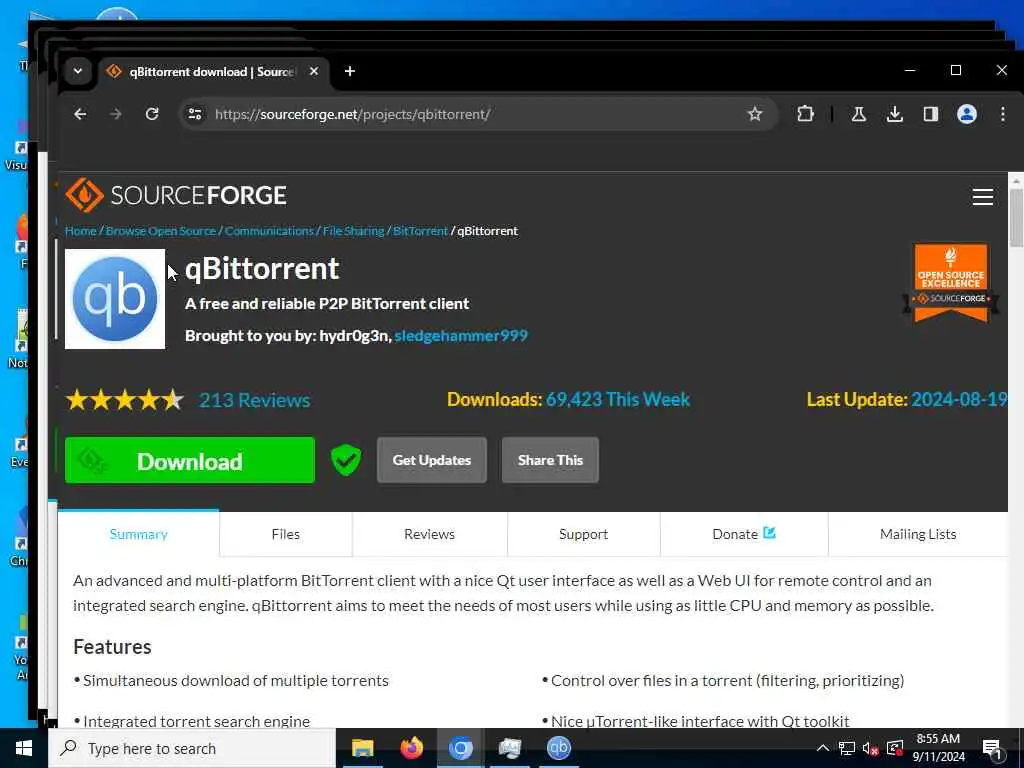Image resolution: width=1024 pixels, height=768 pixels.
Task: Show hidden system tray icons
Action: tap(823, 748)
